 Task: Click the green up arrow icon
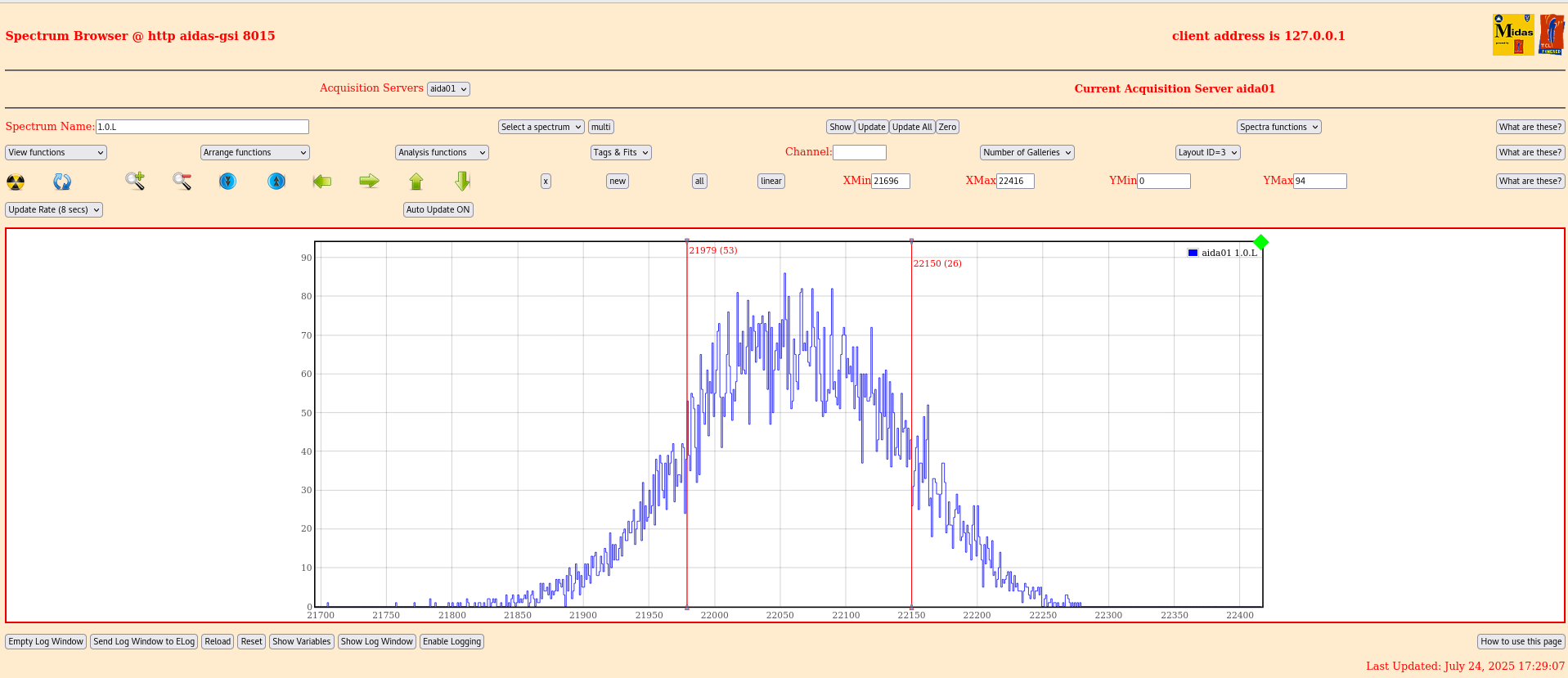[416, 182]
